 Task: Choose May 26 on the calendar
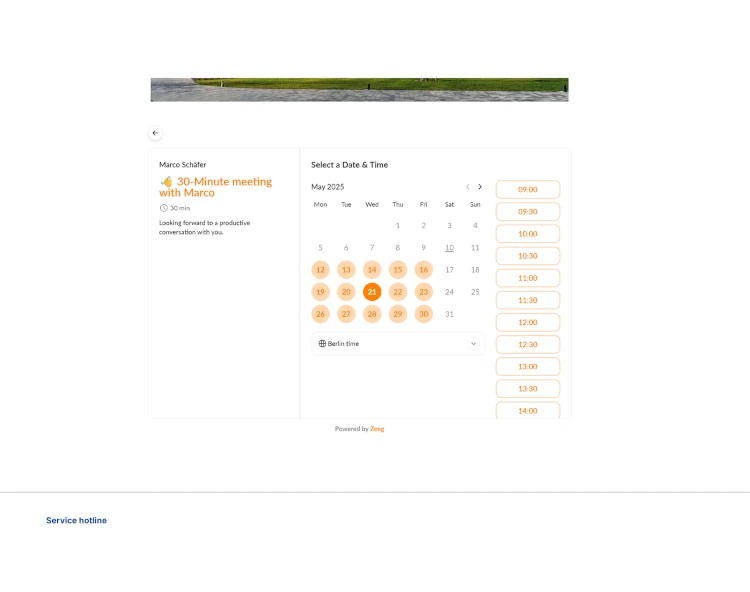(x=320, y=314)
